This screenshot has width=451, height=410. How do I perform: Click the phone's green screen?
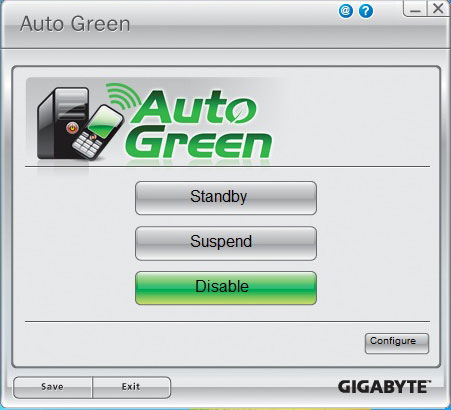pos(104,122)
